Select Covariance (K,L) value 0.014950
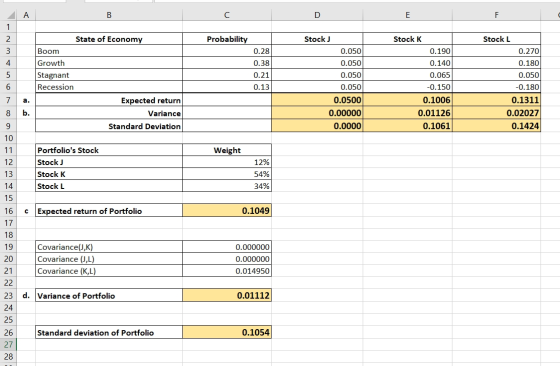The width and height of the screenshot is (560, 366). tap(227, 271)
